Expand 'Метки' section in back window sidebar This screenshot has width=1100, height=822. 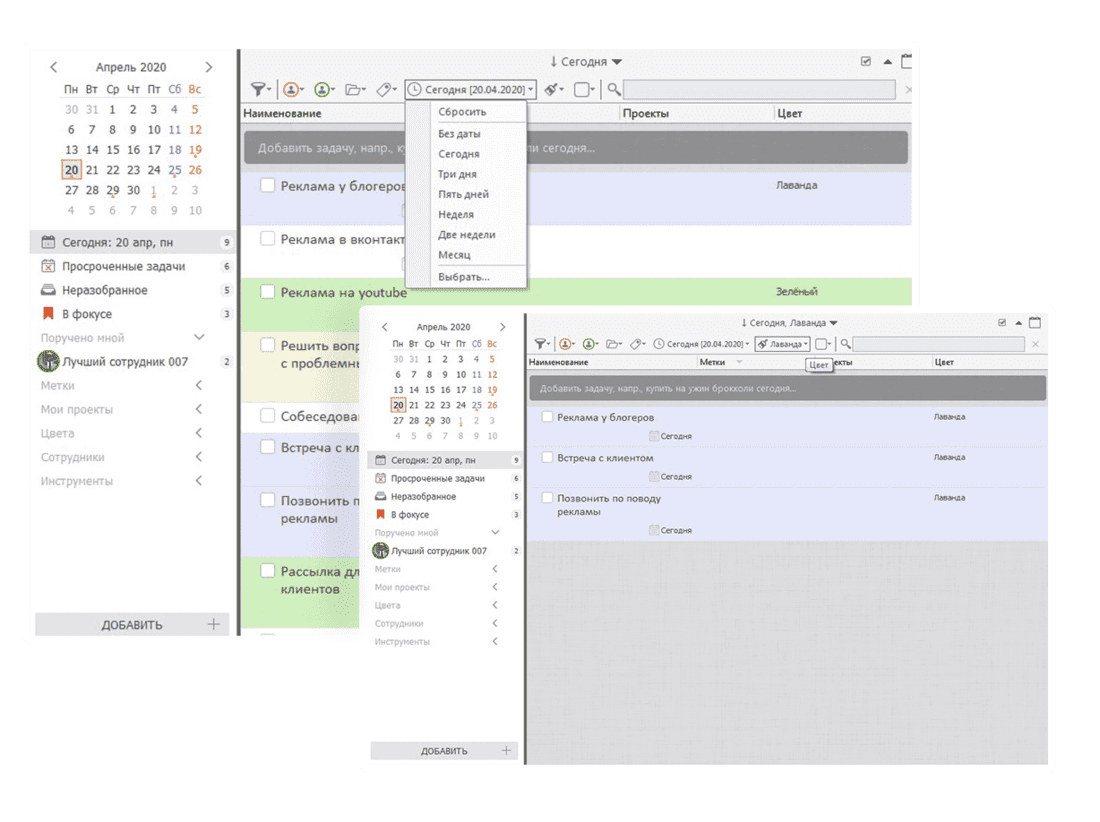point(199,385)
